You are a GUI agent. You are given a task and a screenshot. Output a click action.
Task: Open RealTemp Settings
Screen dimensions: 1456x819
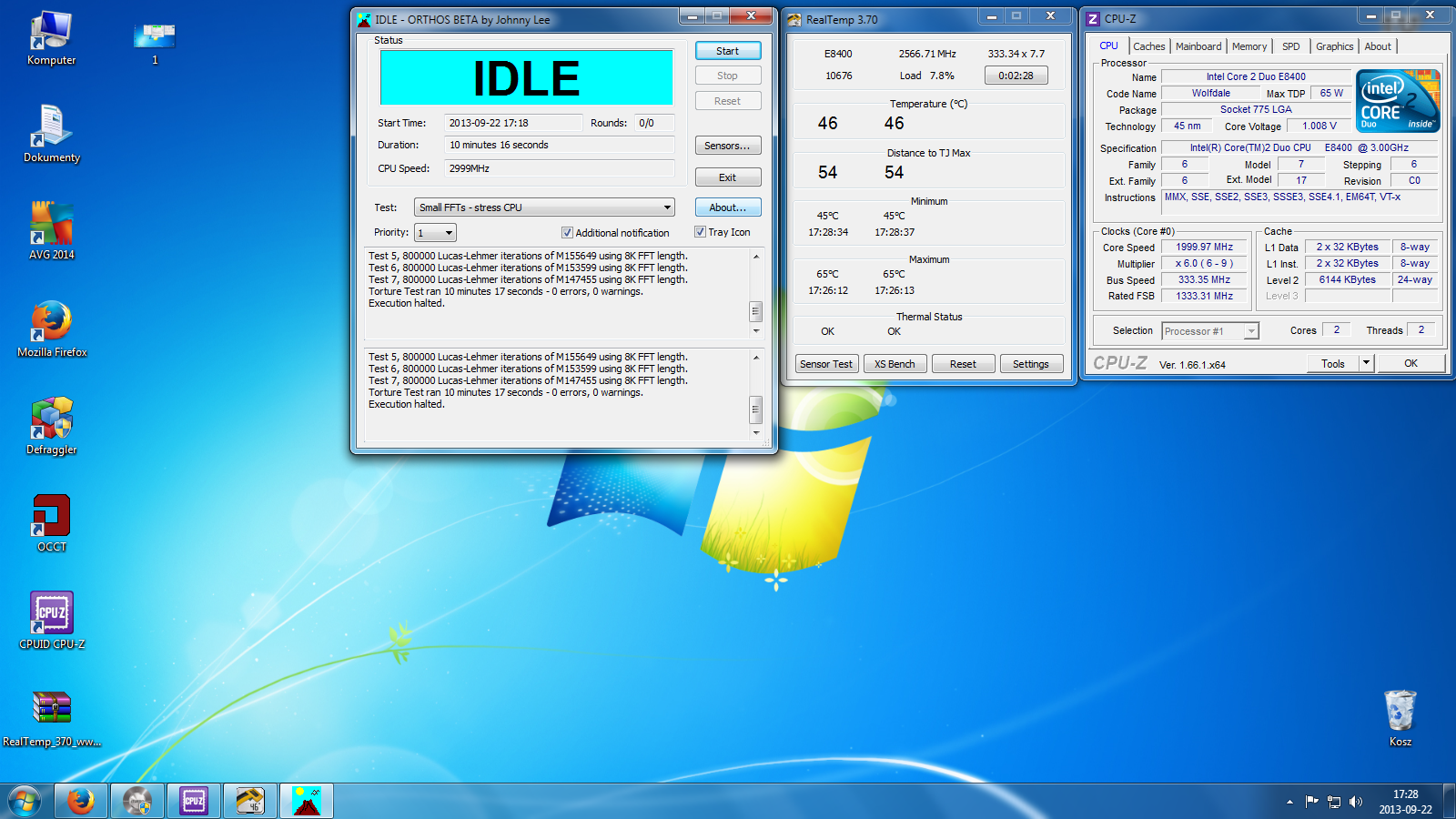pyautogui.click(x=1031, y=364)
